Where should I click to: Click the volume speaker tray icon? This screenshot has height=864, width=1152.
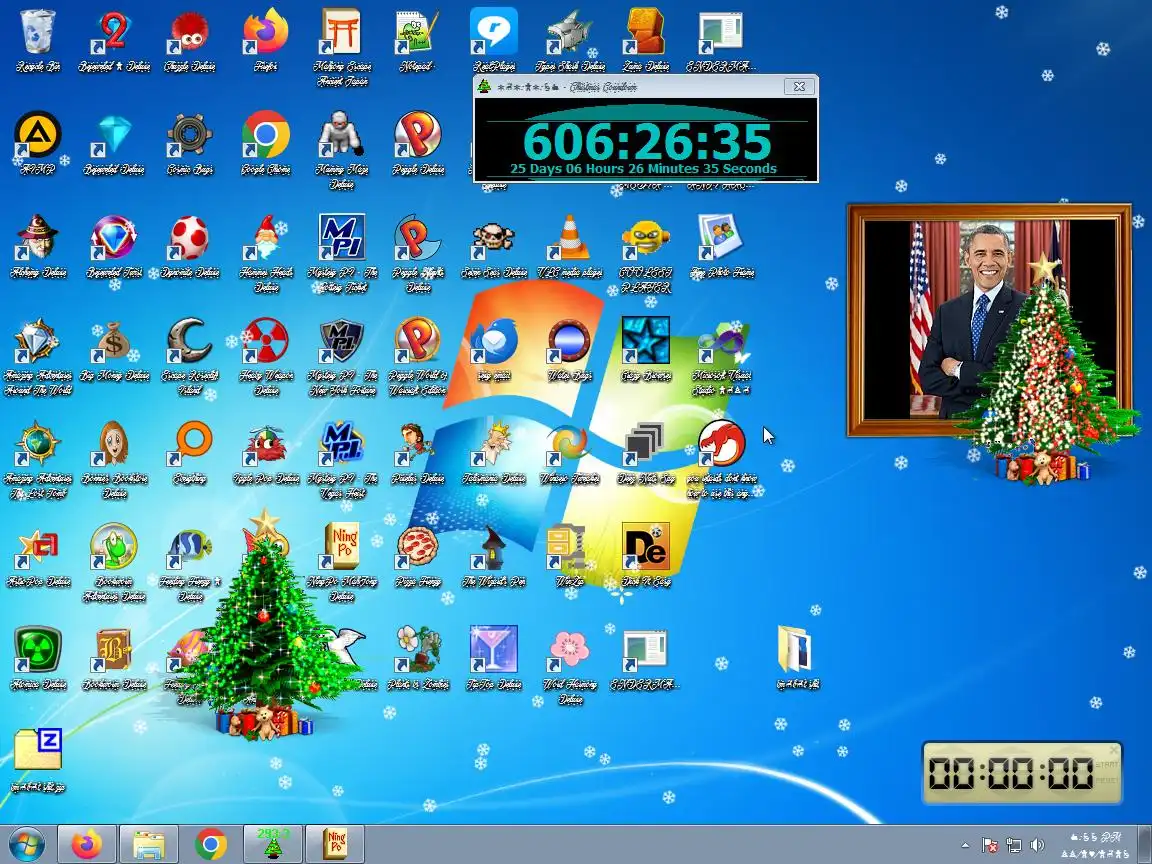pos(1037,845)
